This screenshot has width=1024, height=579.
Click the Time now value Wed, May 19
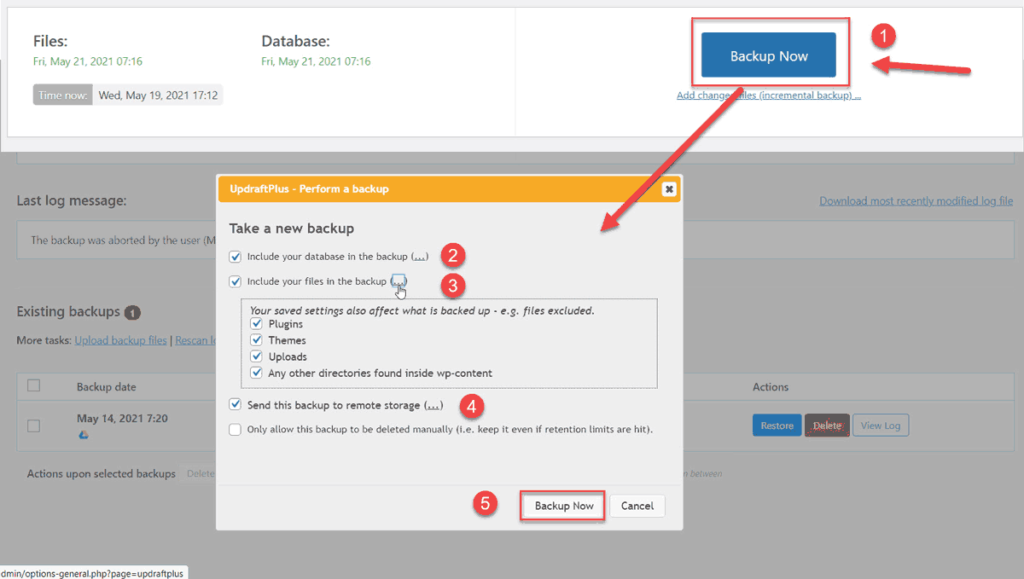pos(158,95)
